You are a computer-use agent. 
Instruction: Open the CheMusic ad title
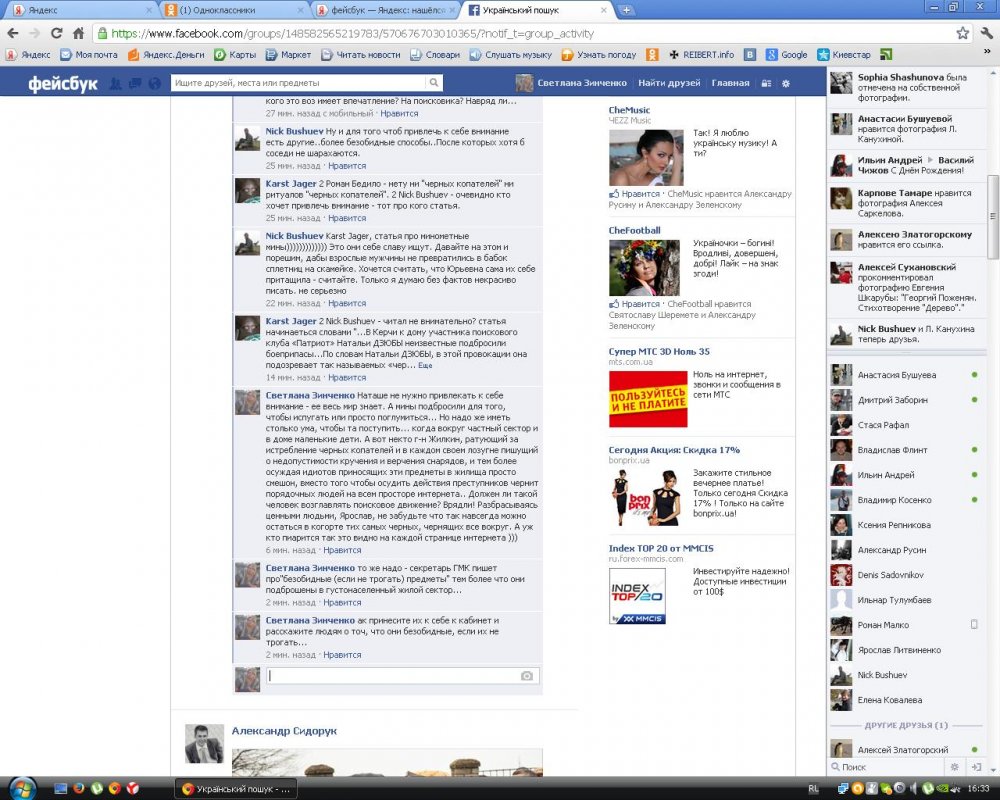(629, 110)
